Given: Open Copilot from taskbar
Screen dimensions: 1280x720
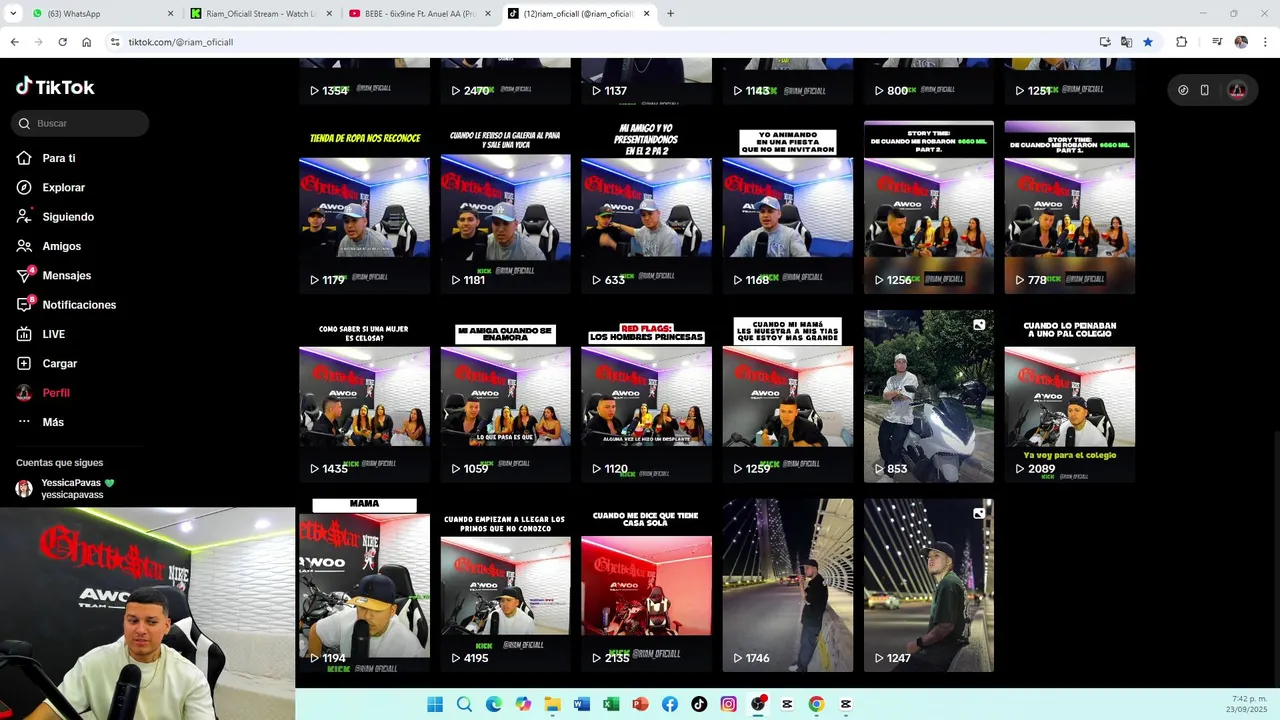Looking at the screenshot, I should click(x=523, y=704).
